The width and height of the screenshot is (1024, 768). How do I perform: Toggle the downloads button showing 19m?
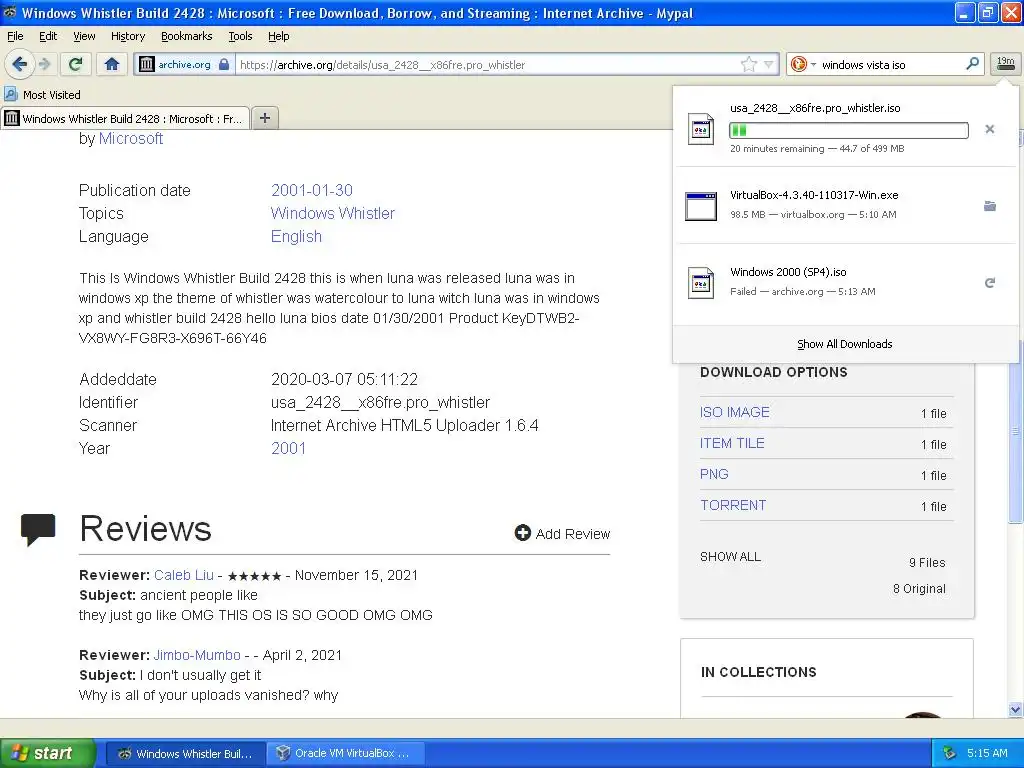coord(1005,63)
